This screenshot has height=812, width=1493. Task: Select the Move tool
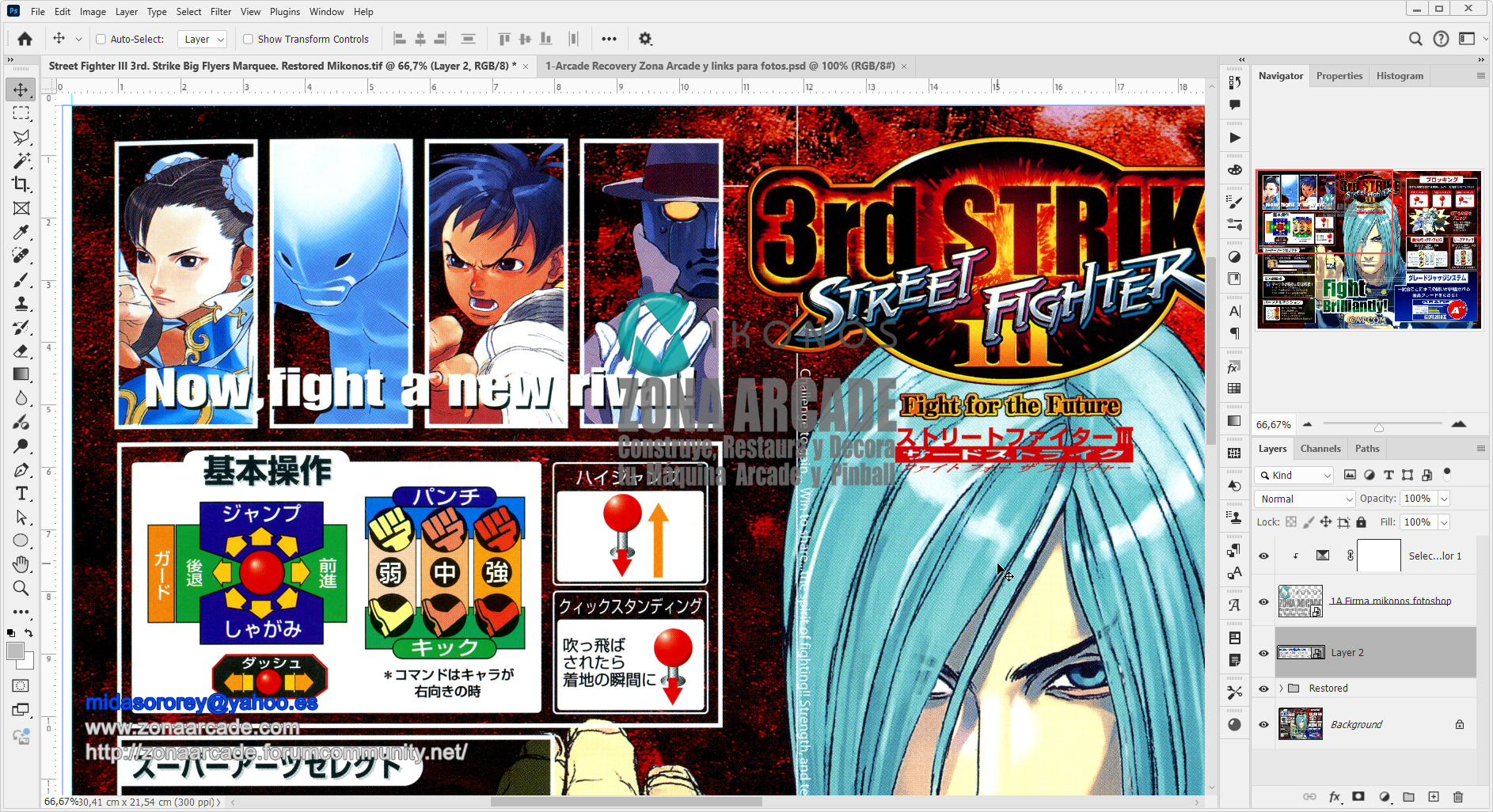(x=21, y=89)
